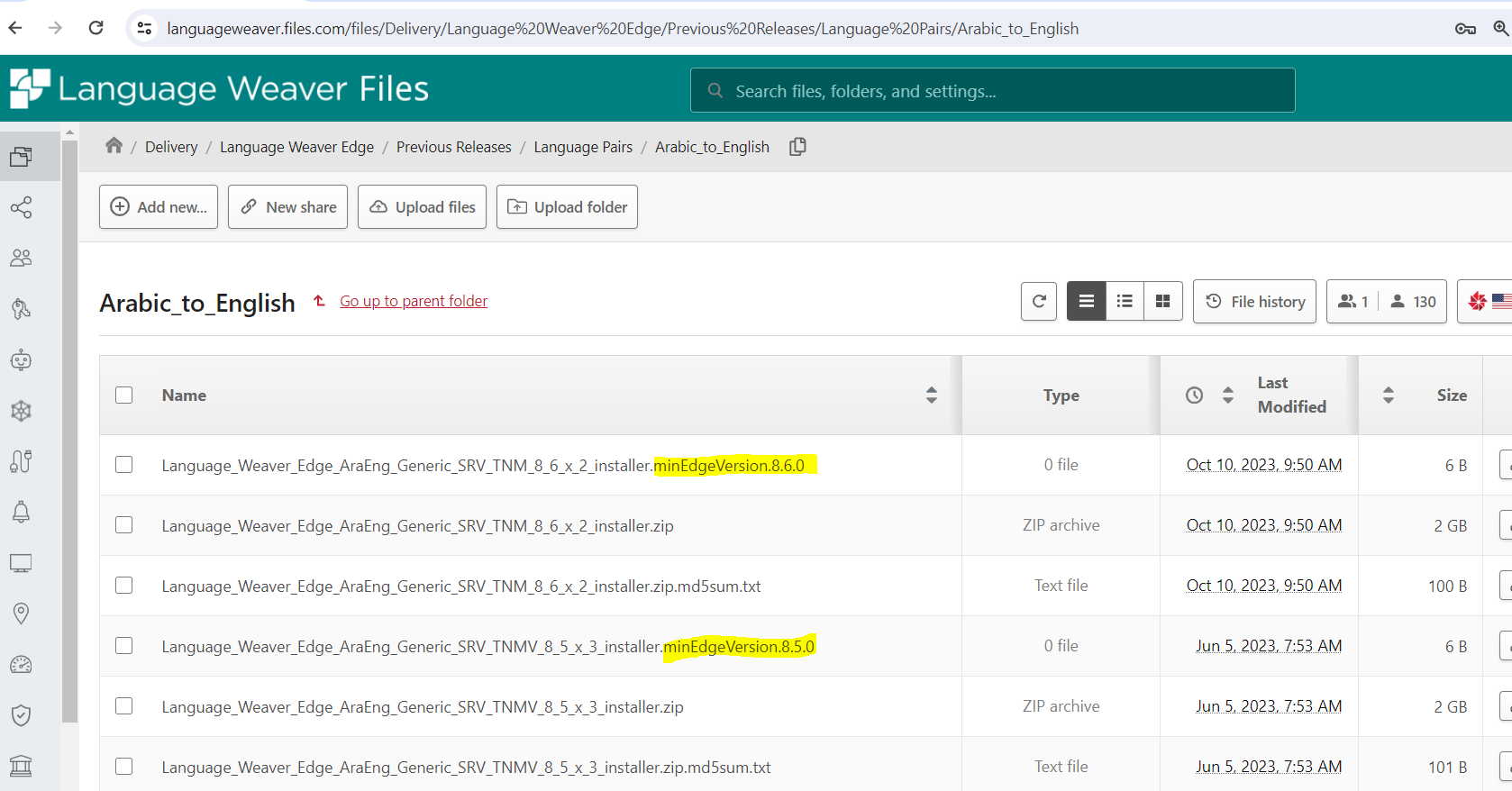Open Language_Weaver_Edge_AraEng_Generic_SRV_TNMV_8_5_x_3_installer.zip file
The width and height of the screenshot is (1512, 791).
[x=423, y=706]
